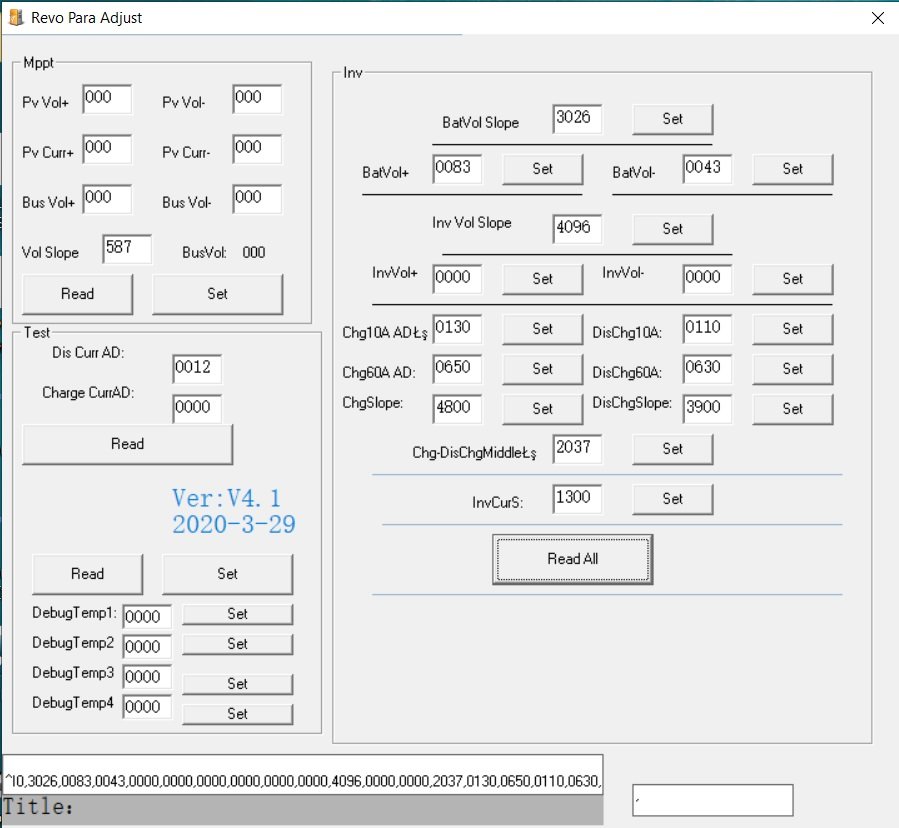Select the Vol Slope input box
Viewport: 899px width, 828px height.
point(127,249)
